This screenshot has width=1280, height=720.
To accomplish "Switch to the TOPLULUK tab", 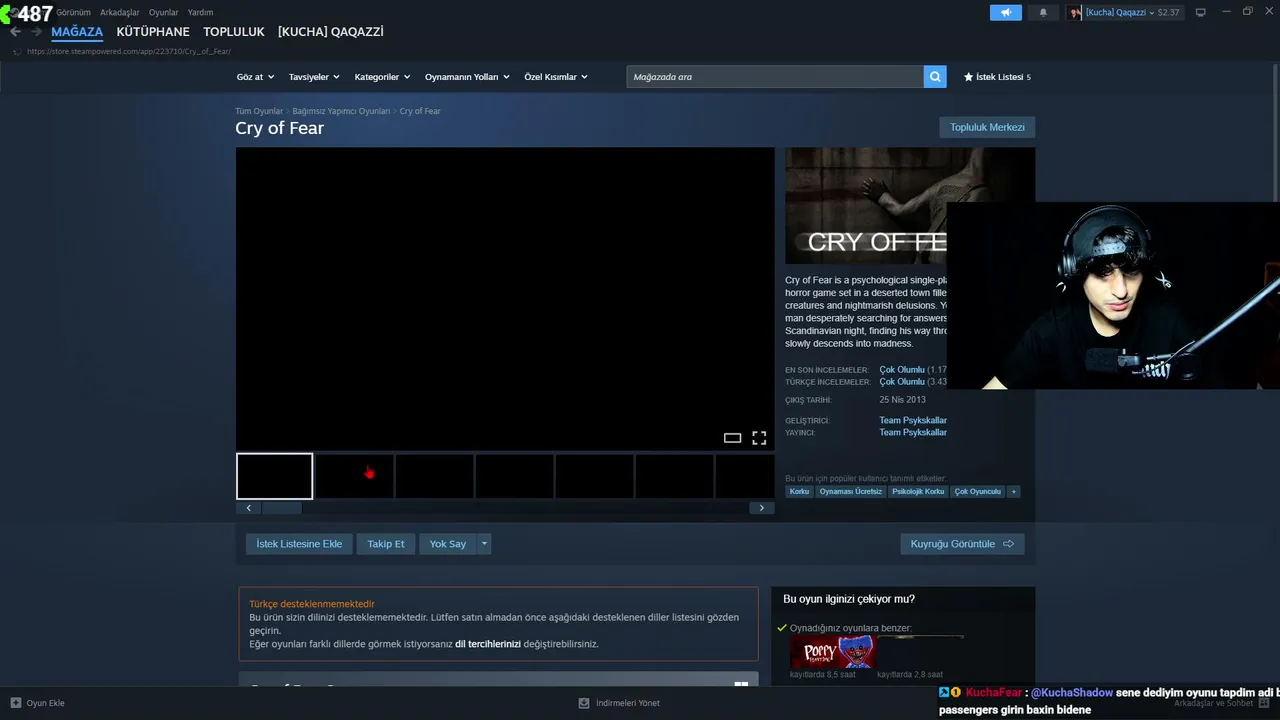I will point(234,32).
